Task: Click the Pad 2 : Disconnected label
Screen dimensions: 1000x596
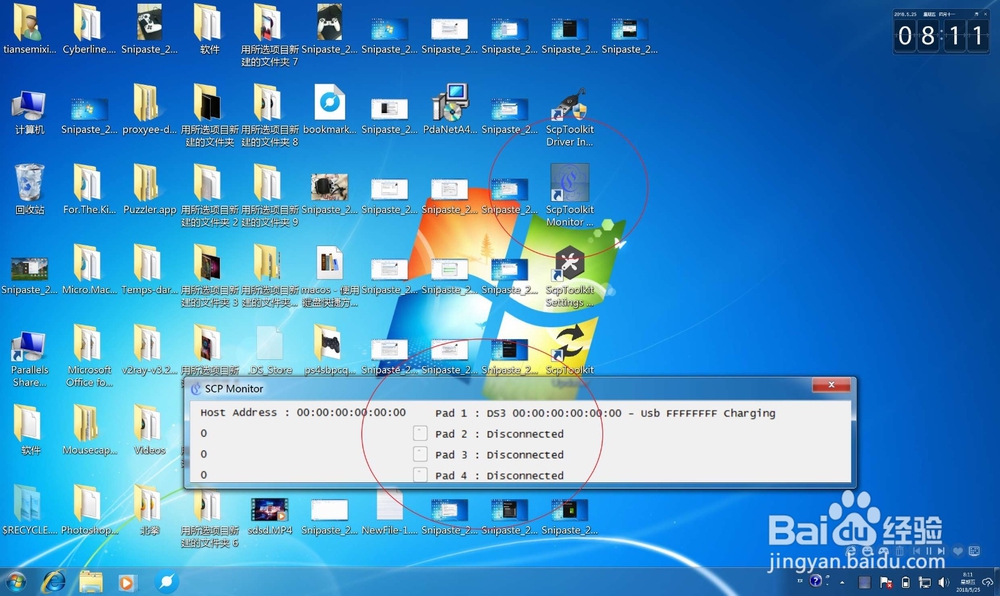Action: point(499,434)
